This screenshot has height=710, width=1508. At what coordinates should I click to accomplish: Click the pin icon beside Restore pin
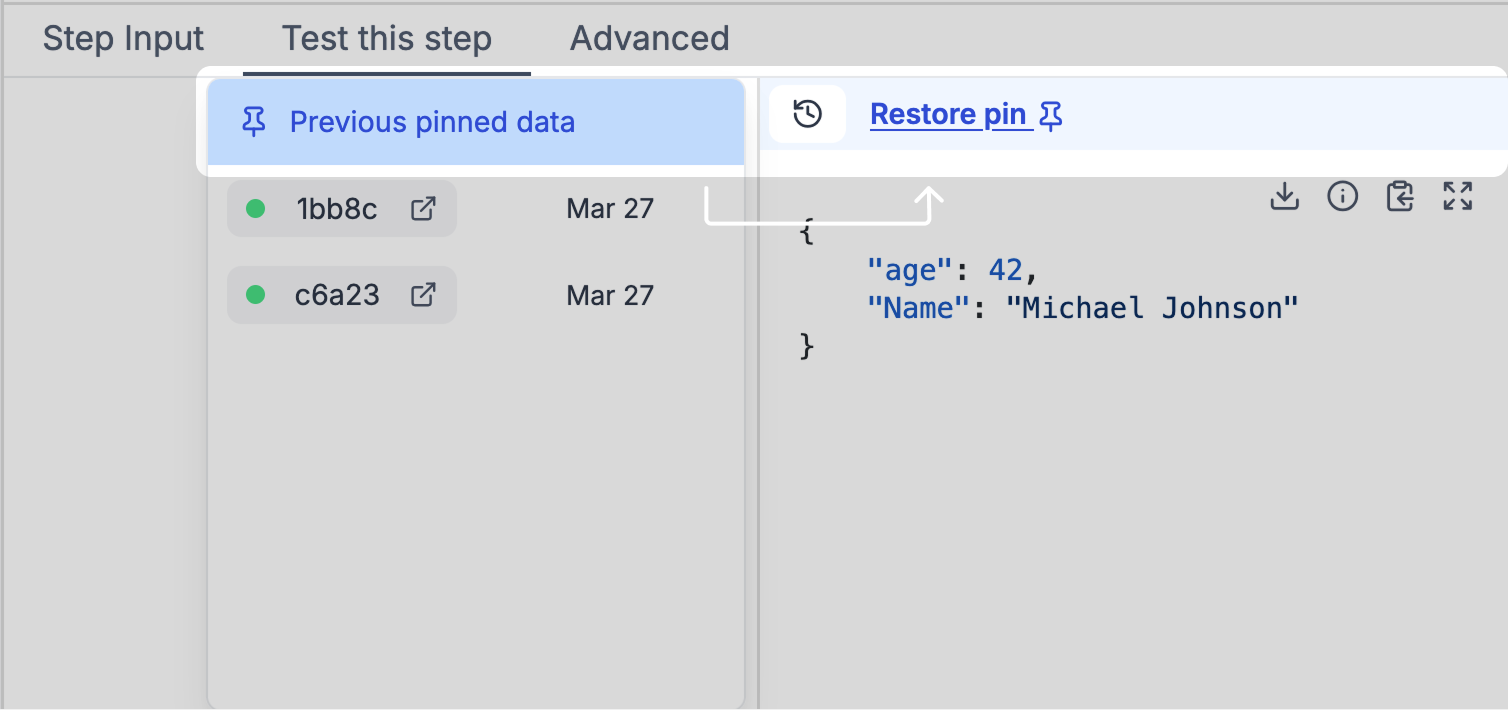pyautogui.click(x=1050, y=116)
